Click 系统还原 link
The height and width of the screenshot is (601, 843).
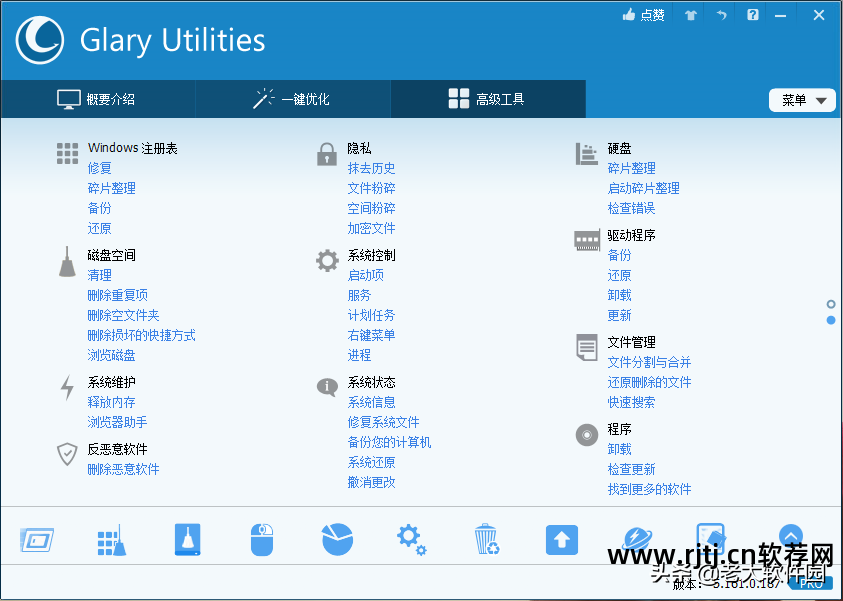click(372, 462)
